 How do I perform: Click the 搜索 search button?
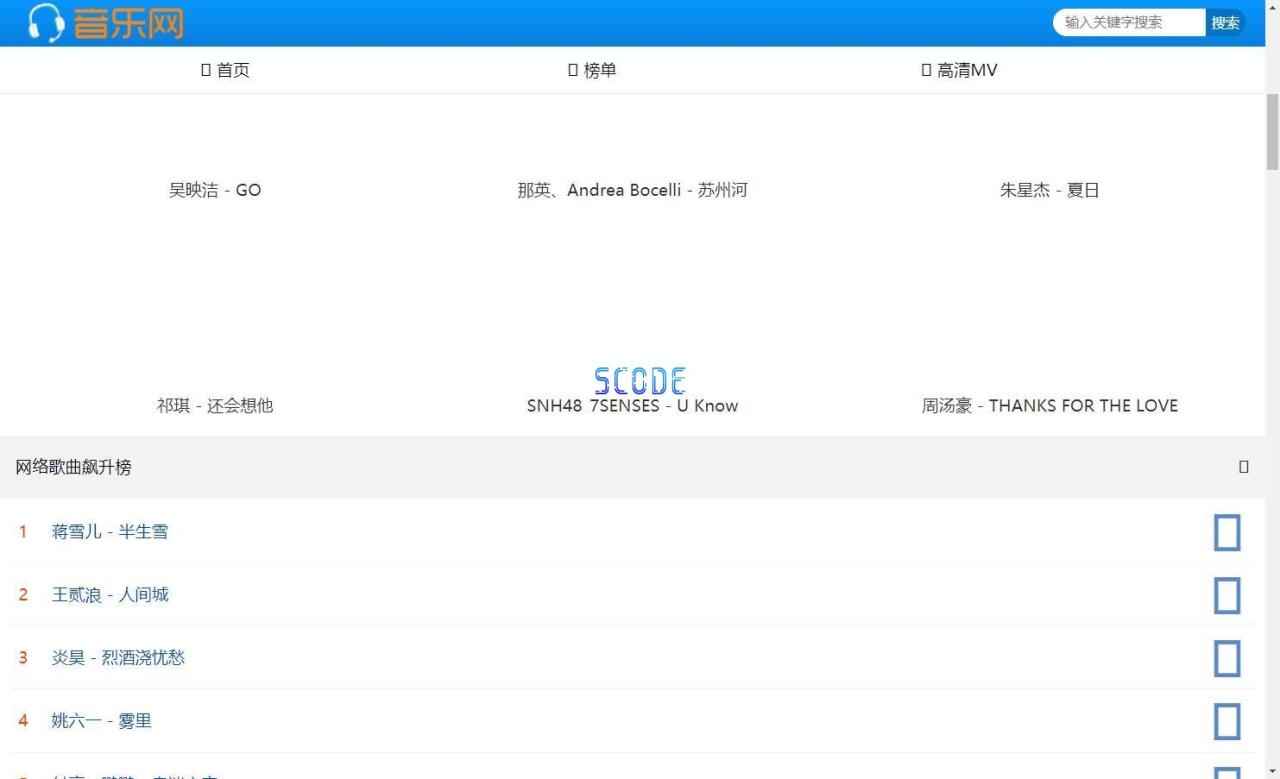coord(1225,22)
